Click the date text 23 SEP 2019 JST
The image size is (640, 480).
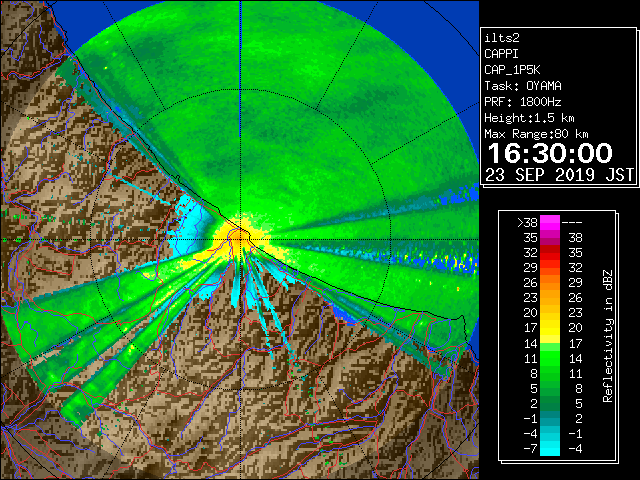tap(559, 175)
